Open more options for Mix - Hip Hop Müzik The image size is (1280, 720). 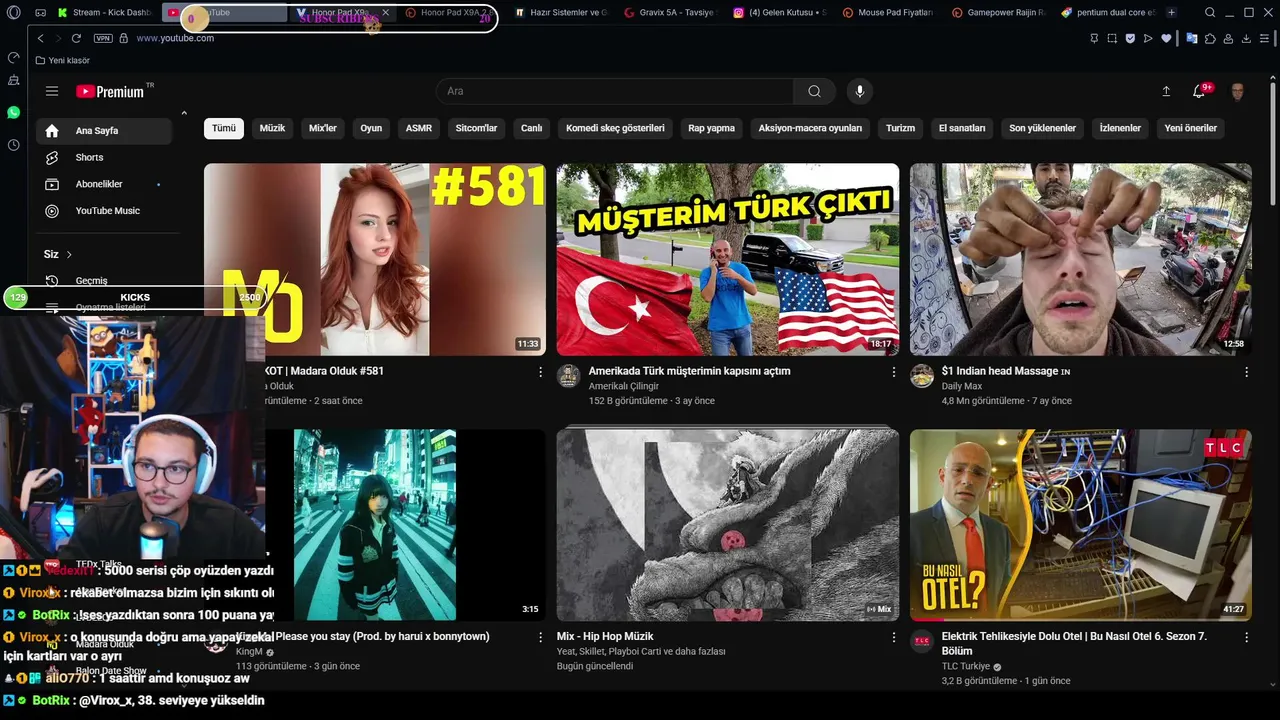(894, 637)
